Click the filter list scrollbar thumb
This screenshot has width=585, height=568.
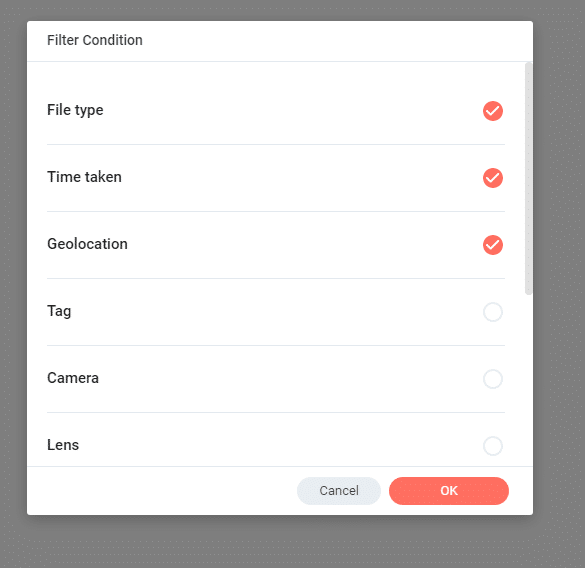(x=528, y=179)
